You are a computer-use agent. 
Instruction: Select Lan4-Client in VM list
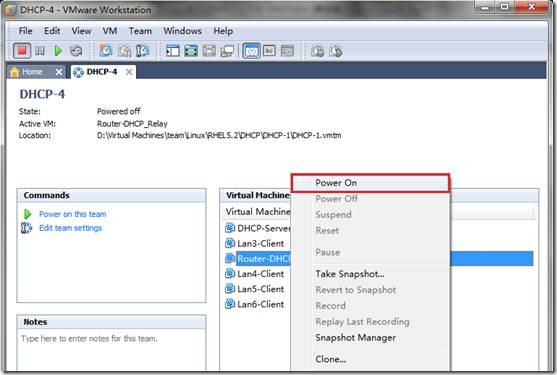pyautogui.click(x=260, y=274)
